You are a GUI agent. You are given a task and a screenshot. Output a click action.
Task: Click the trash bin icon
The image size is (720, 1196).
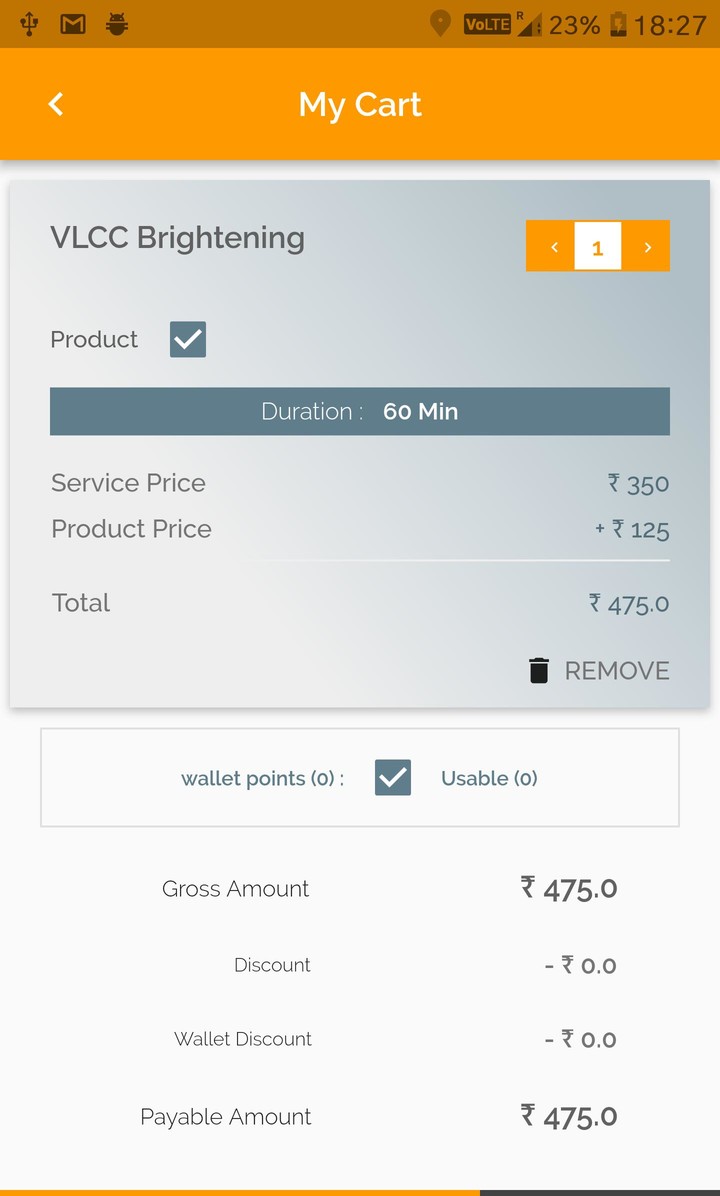539,670
